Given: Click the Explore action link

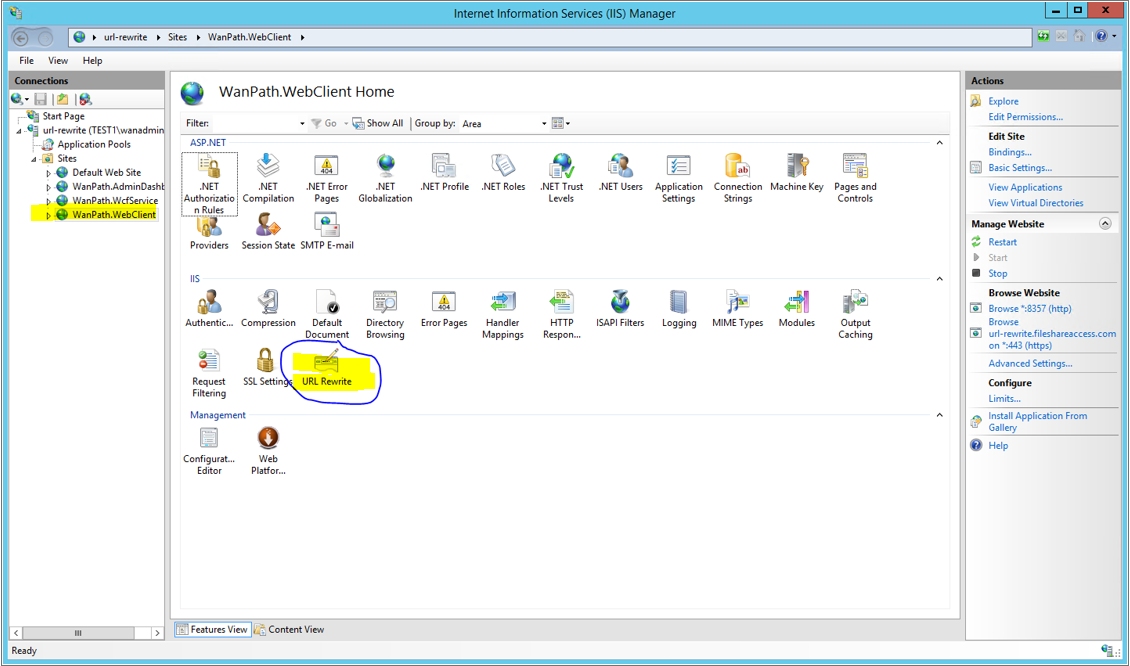Looking at the screenshot, I should tap(1003, 102).
